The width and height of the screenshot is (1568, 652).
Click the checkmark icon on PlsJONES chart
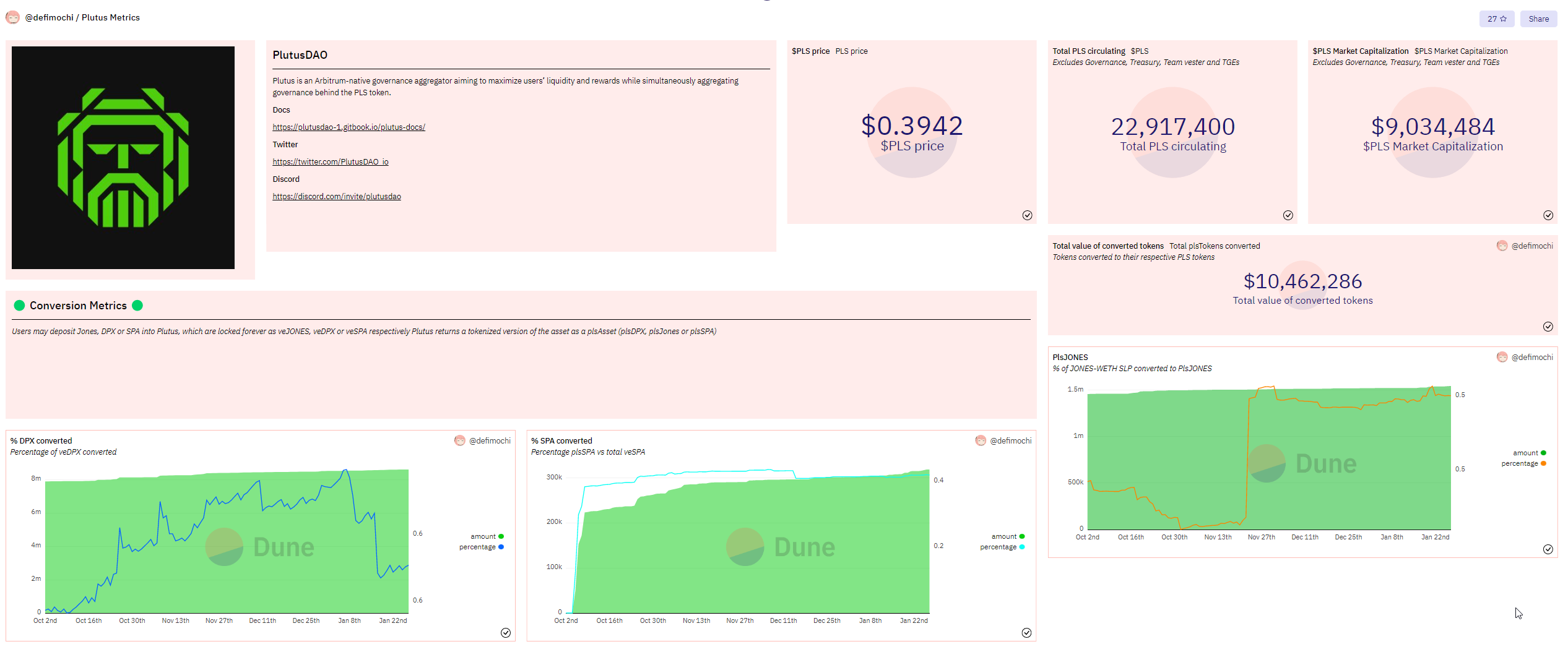(x=1548, y=549)
